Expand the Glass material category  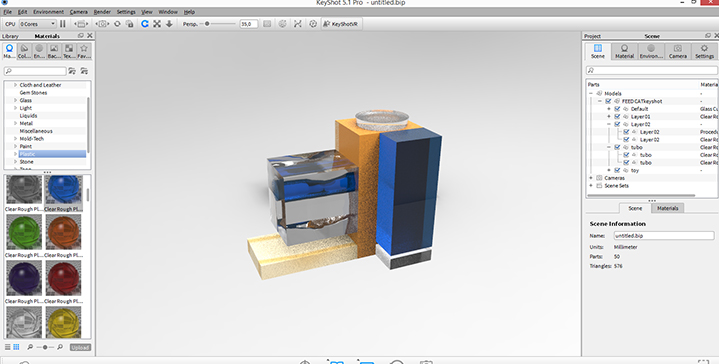[15, 100]
